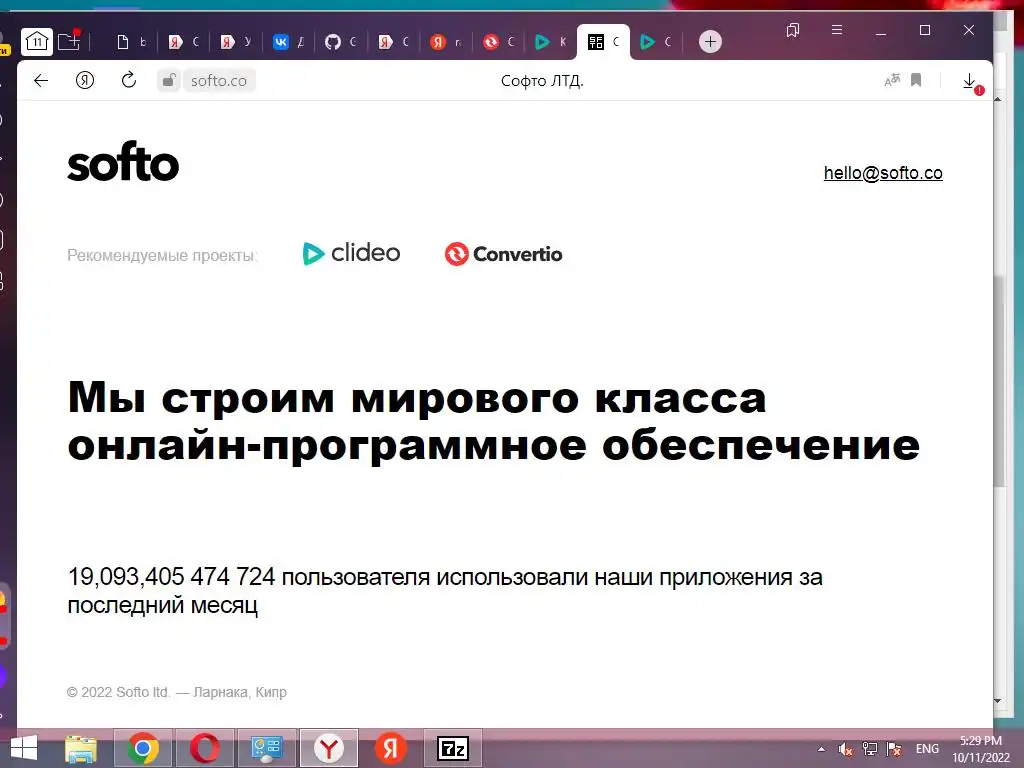The height and width of the screenshot is (768, 1024).
Task: Click the new tab group icon with red dot
Action: point(69,41)
